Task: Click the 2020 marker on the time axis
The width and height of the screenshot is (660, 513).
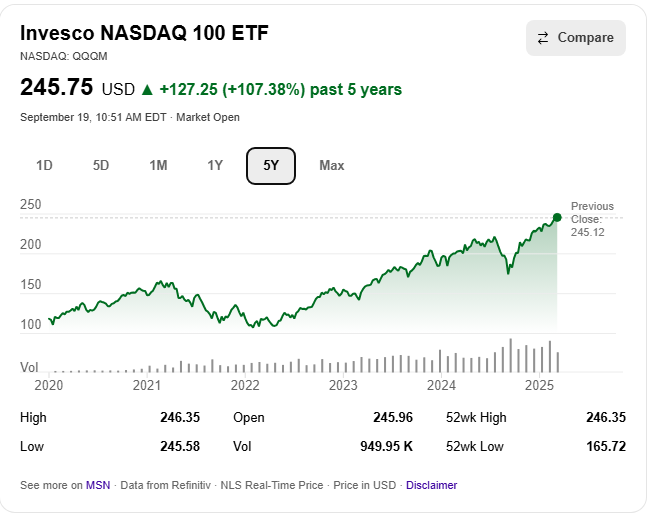Action: 49,385
